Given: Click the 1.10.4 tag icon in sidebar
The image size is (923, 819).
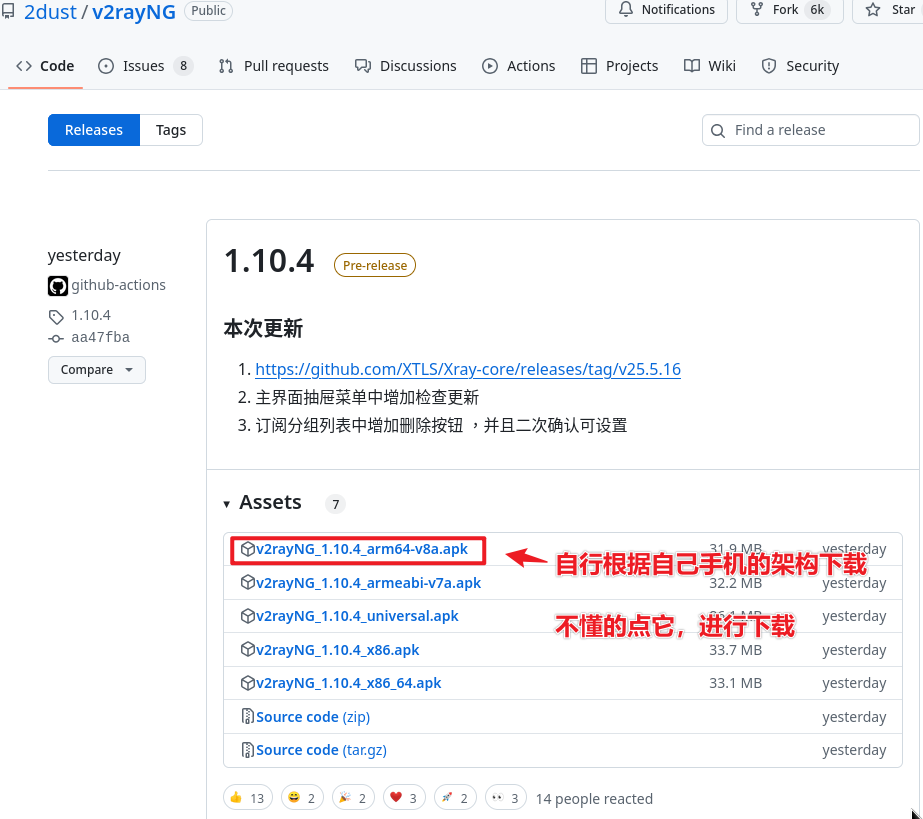Looking at the screenshot, I should (x=56, y=316).
